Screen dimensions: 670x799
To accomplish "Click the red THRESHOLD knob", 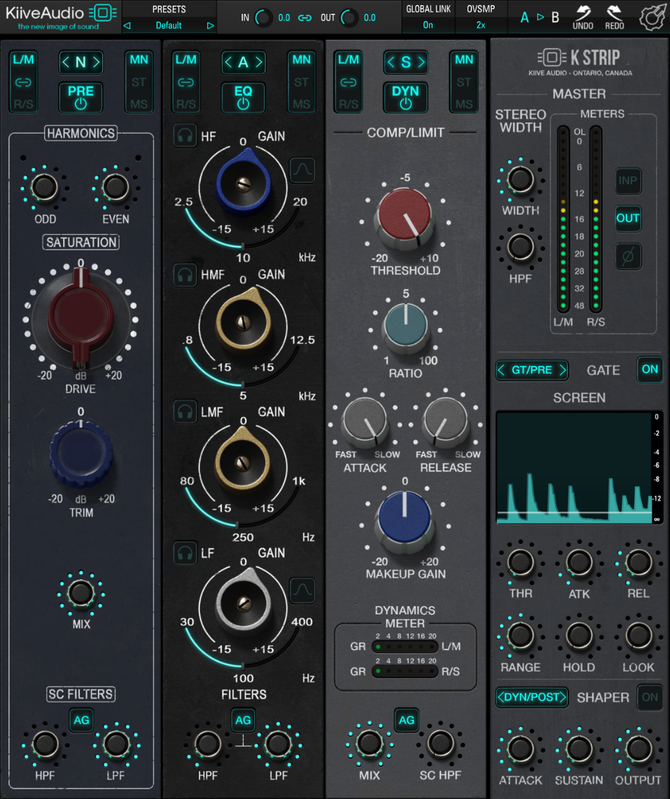I will [405, 216].
